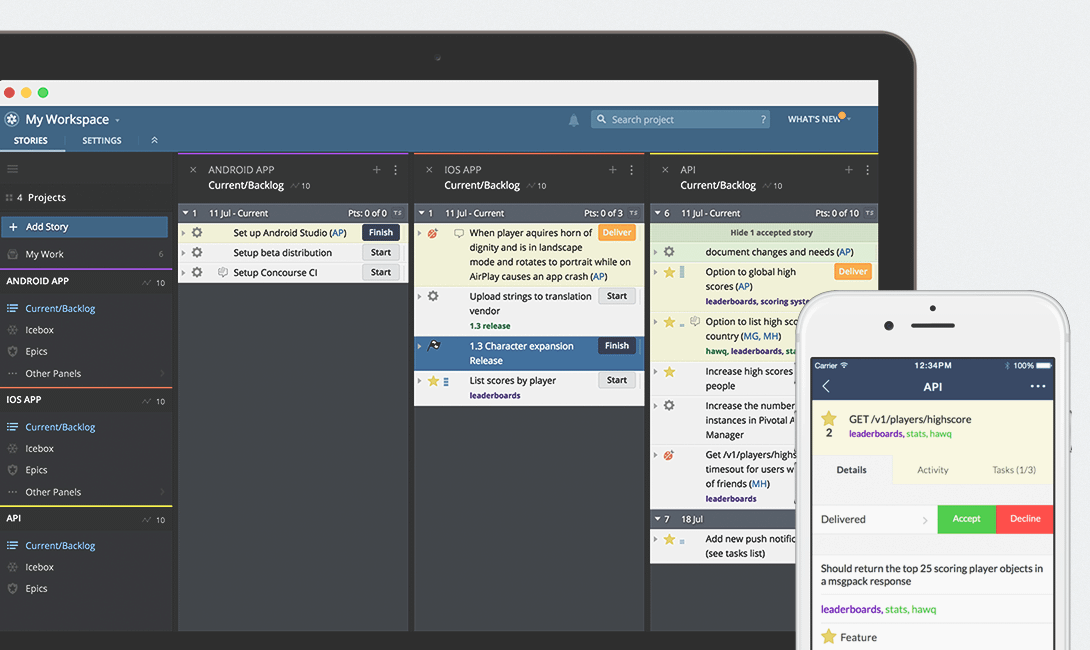Click bug icon on AirPlay crash story

433,234
